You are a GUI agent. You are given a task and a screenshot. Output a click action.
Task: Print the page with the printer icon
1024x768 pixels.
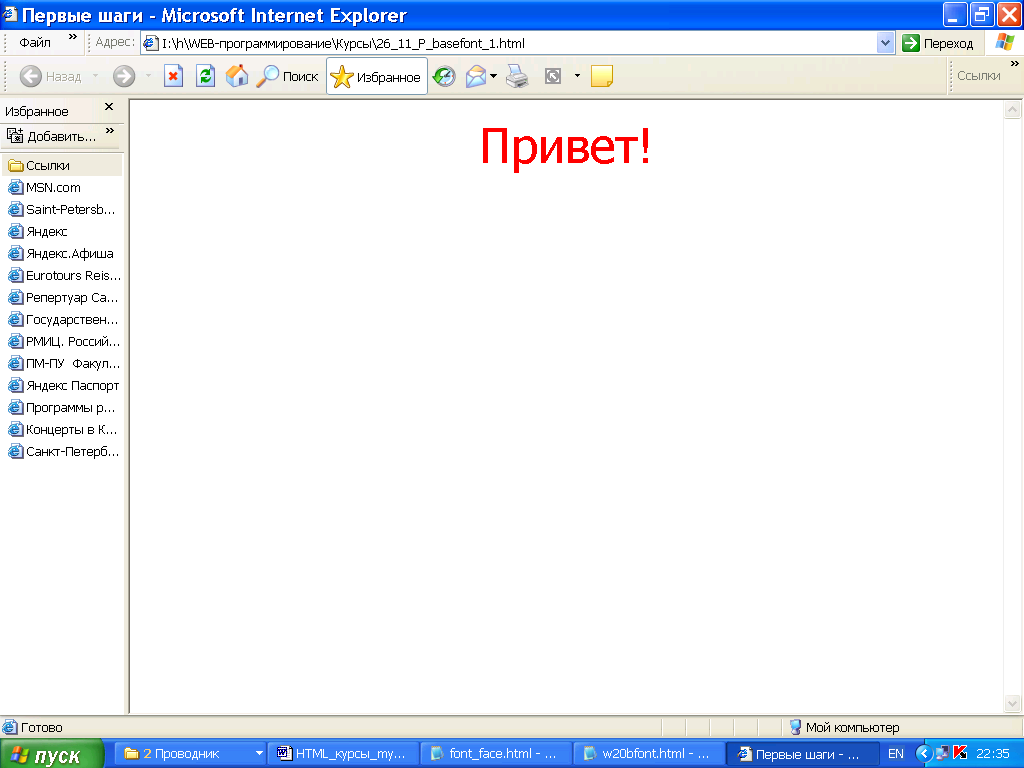coord(518,76)
